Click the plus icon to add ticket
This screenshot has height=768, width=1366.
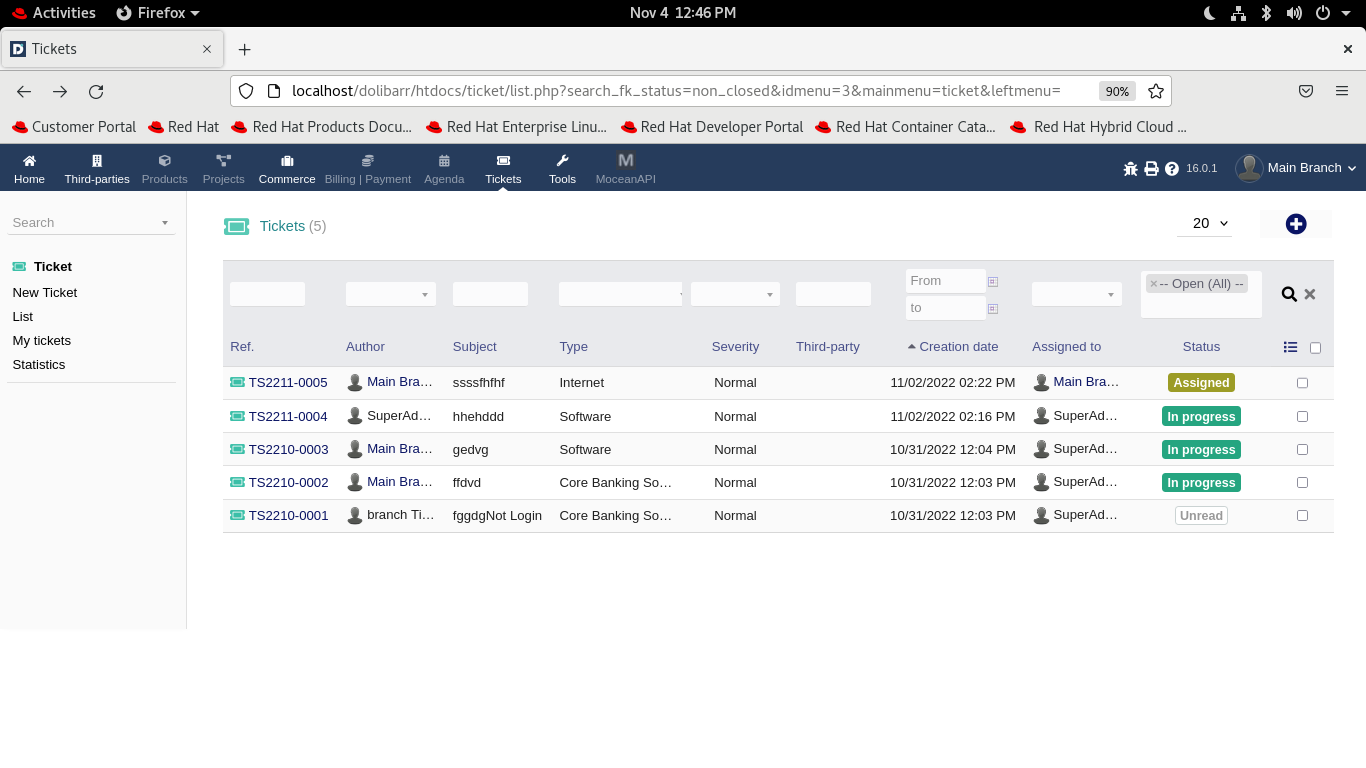pos(1296,224)
